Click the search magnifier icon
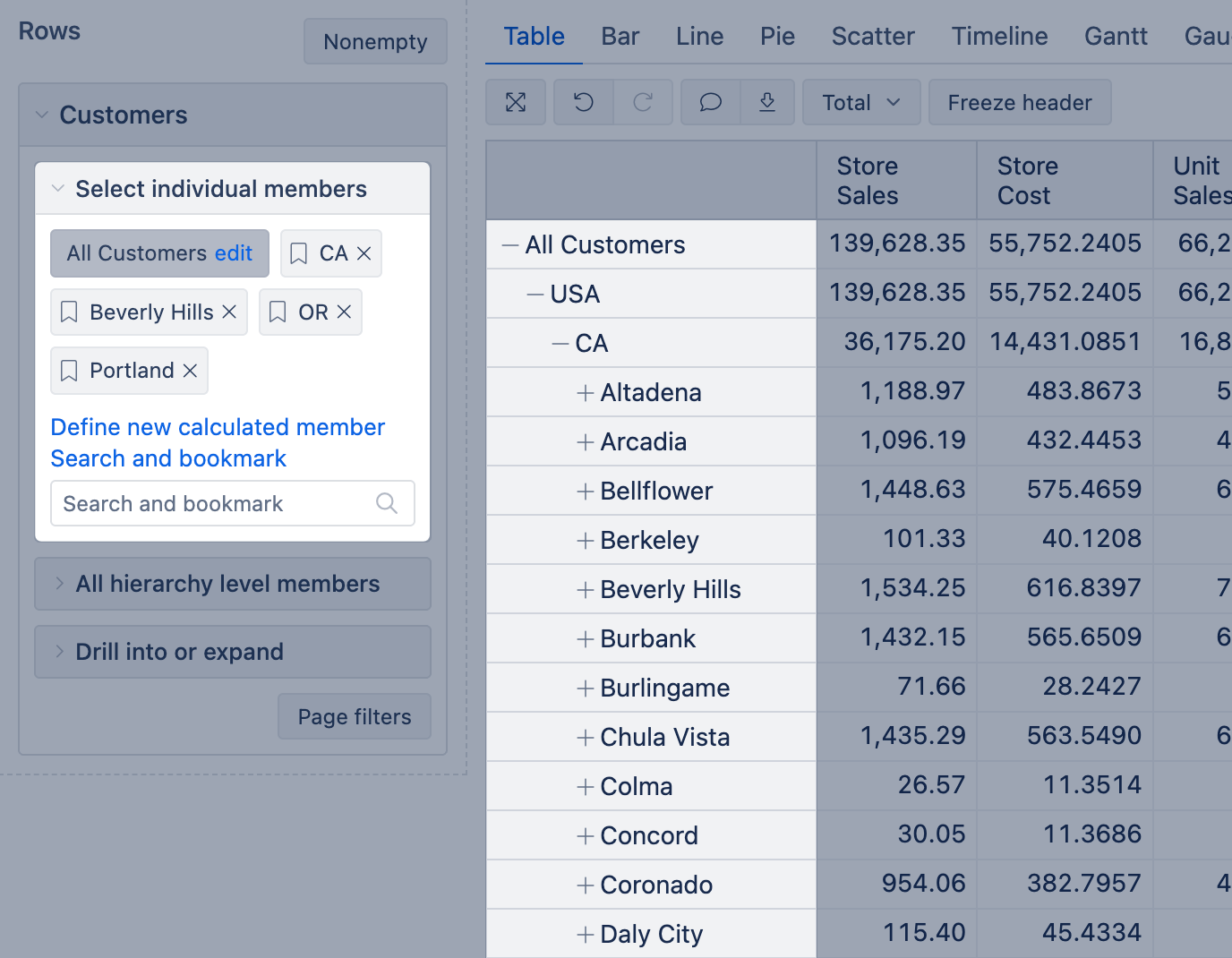The width and height of the screenshot is (1232, 958). (387, 503)
